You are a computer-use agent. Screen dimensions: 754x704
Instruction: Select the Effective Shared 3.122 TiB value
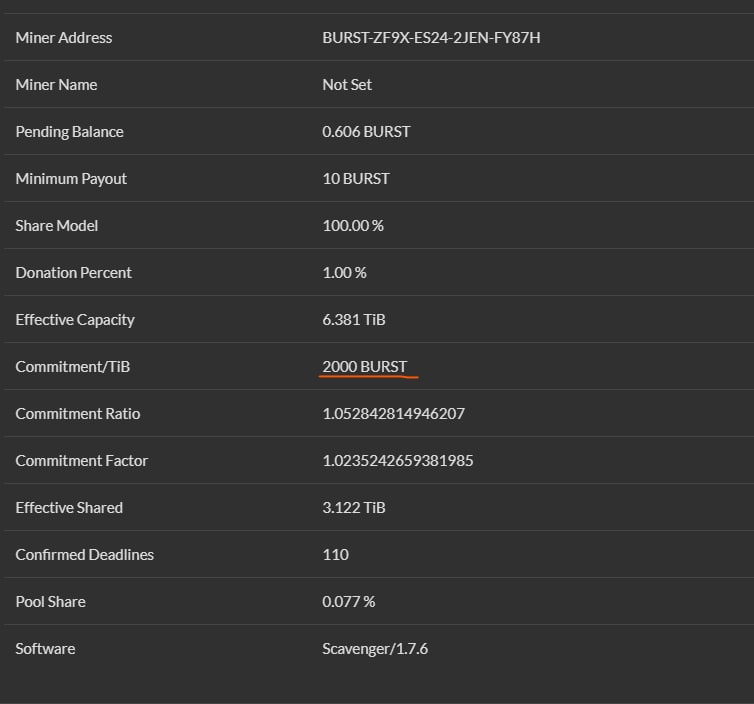(x=354, y=508)
